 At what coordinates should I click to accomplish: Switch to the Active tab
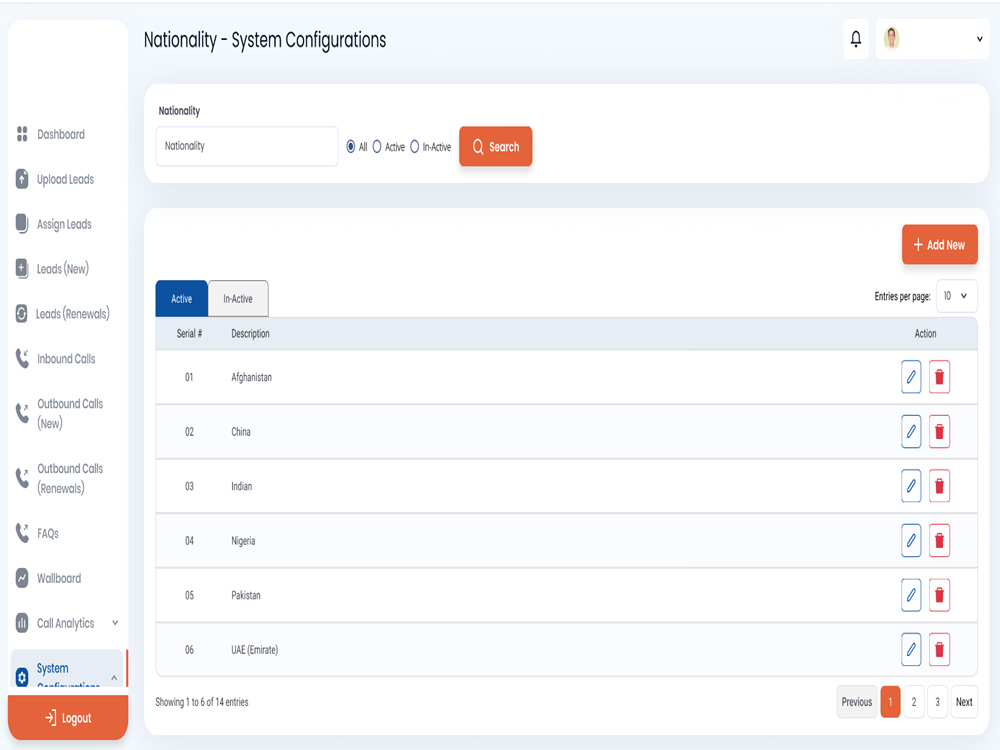click(x=182, y=298)
